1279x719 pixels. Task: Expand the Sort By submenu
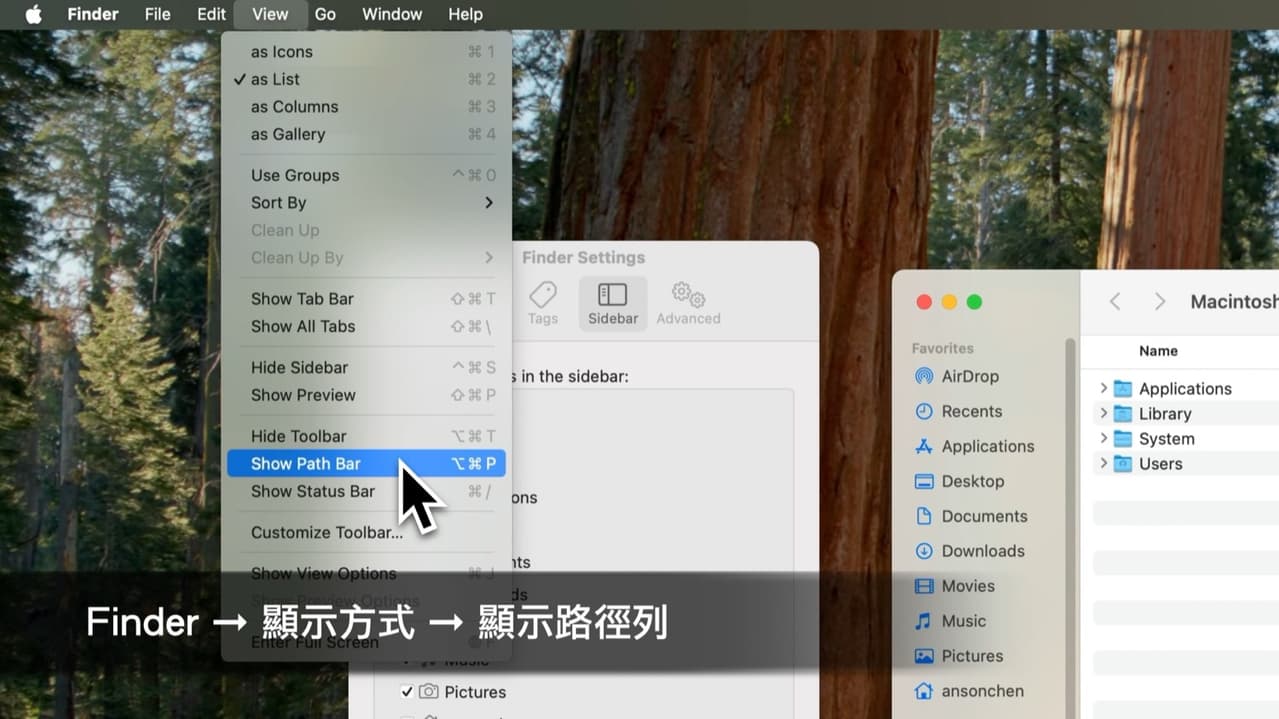pyautogui.click(x=367, y=203)
